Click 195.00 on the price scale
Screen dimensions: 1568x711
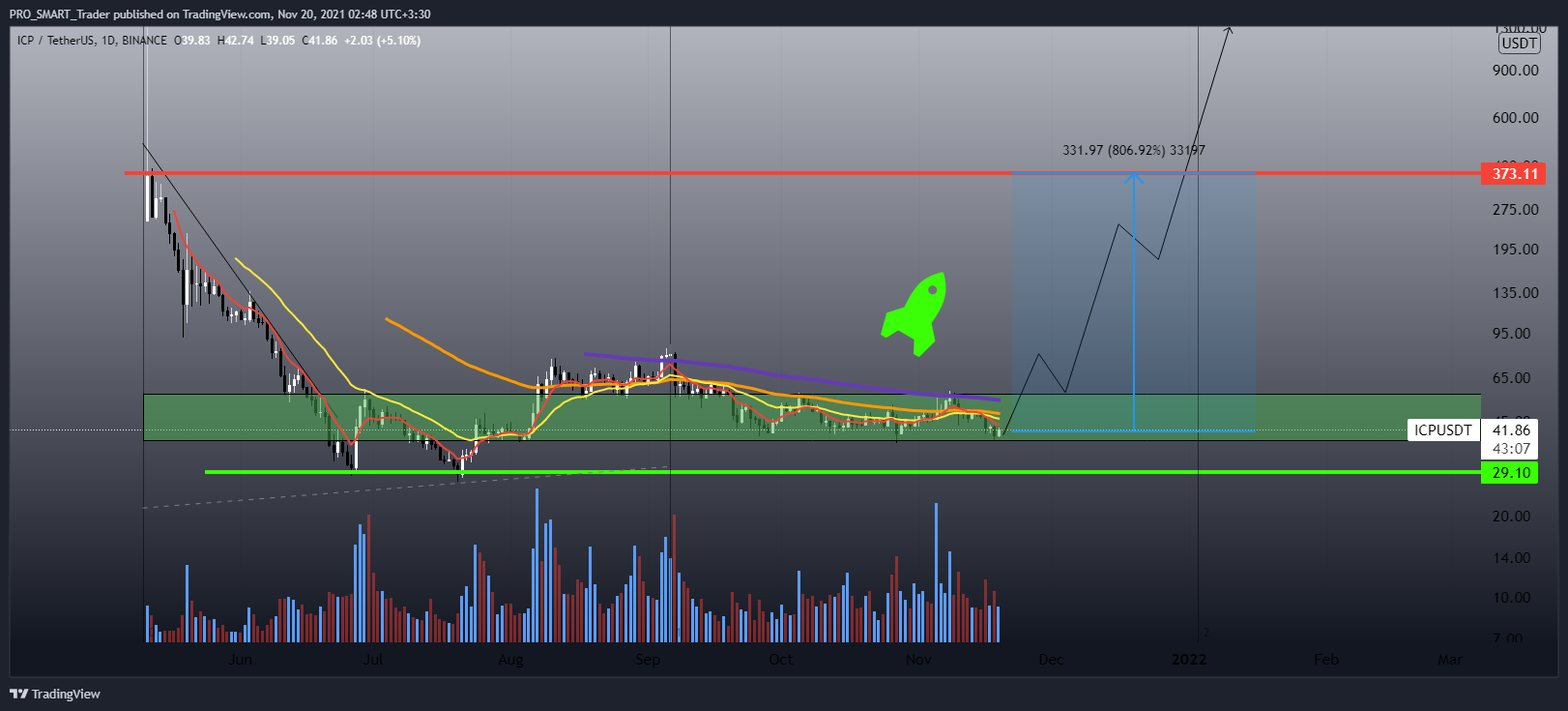coord(1515,250)
